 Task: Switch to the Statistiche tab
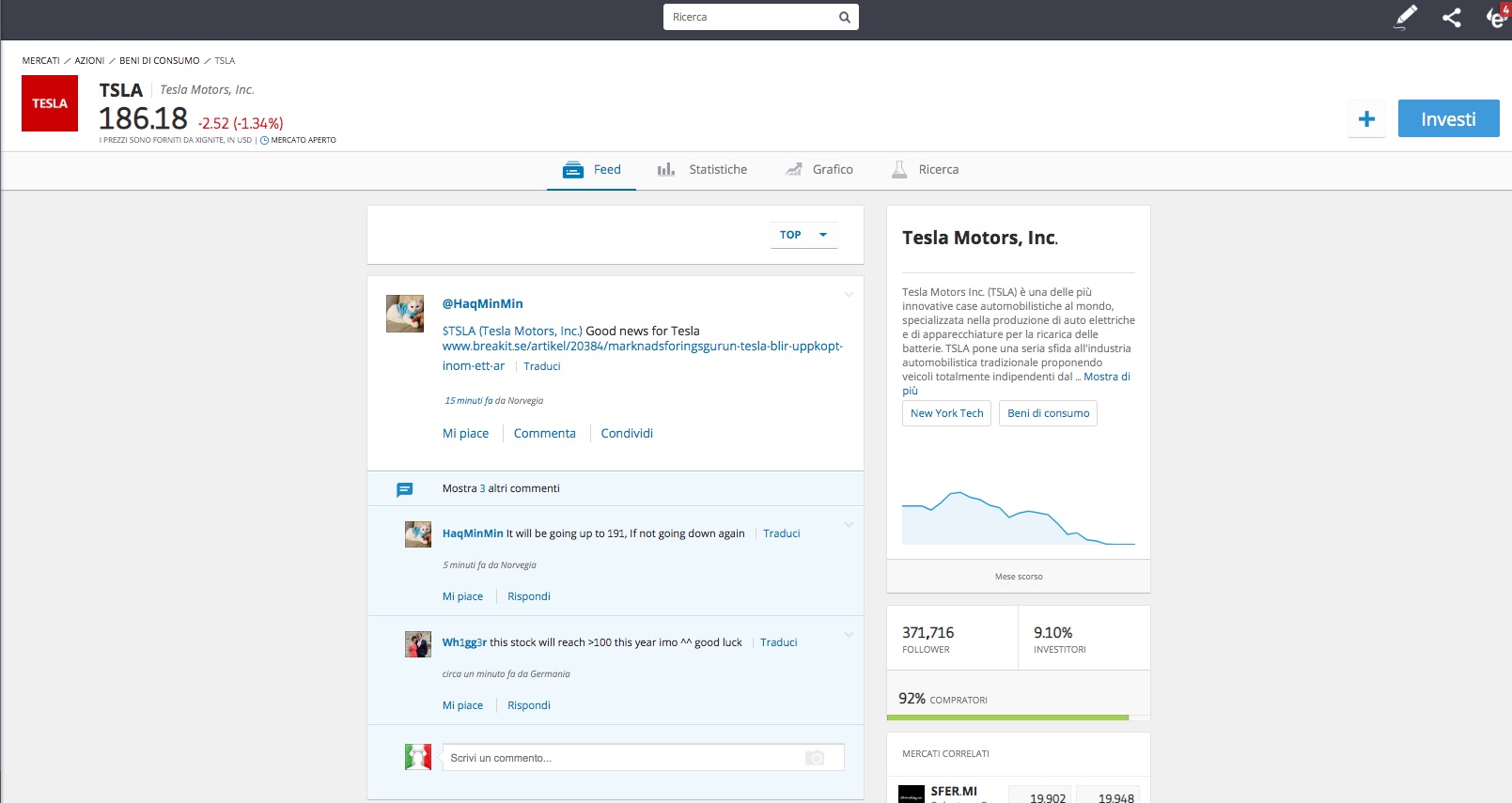pyautogui.click(x=702, y=170)
